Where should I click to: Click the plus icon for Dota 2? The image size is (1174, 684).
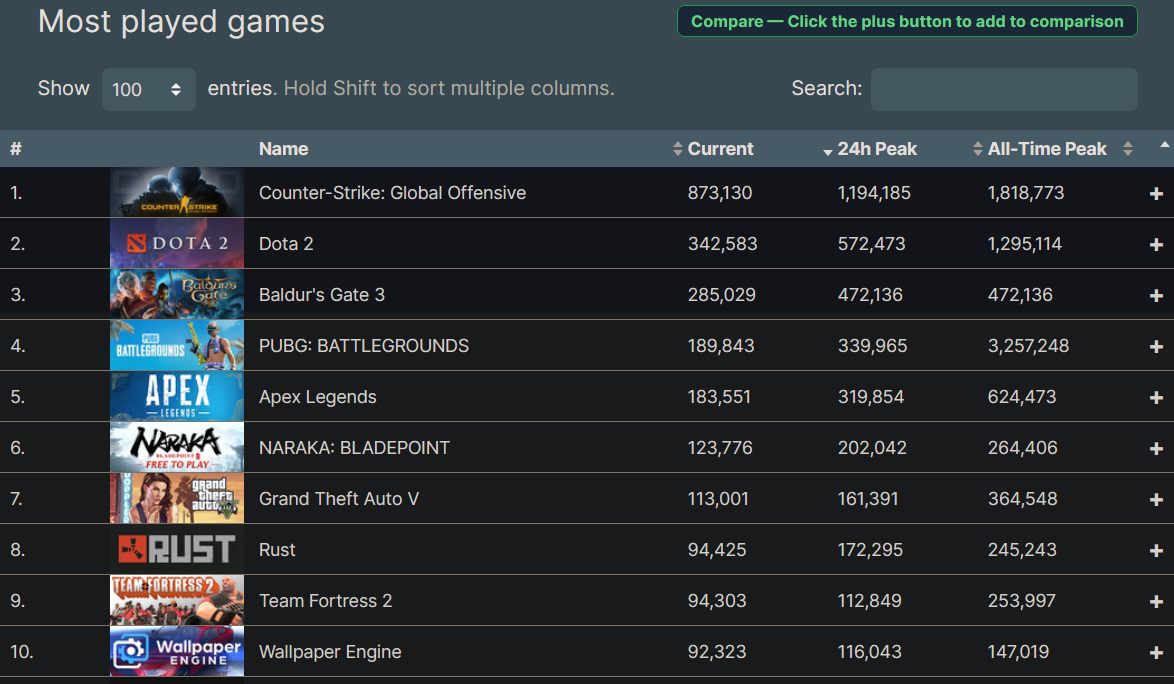pos(1156,244)
